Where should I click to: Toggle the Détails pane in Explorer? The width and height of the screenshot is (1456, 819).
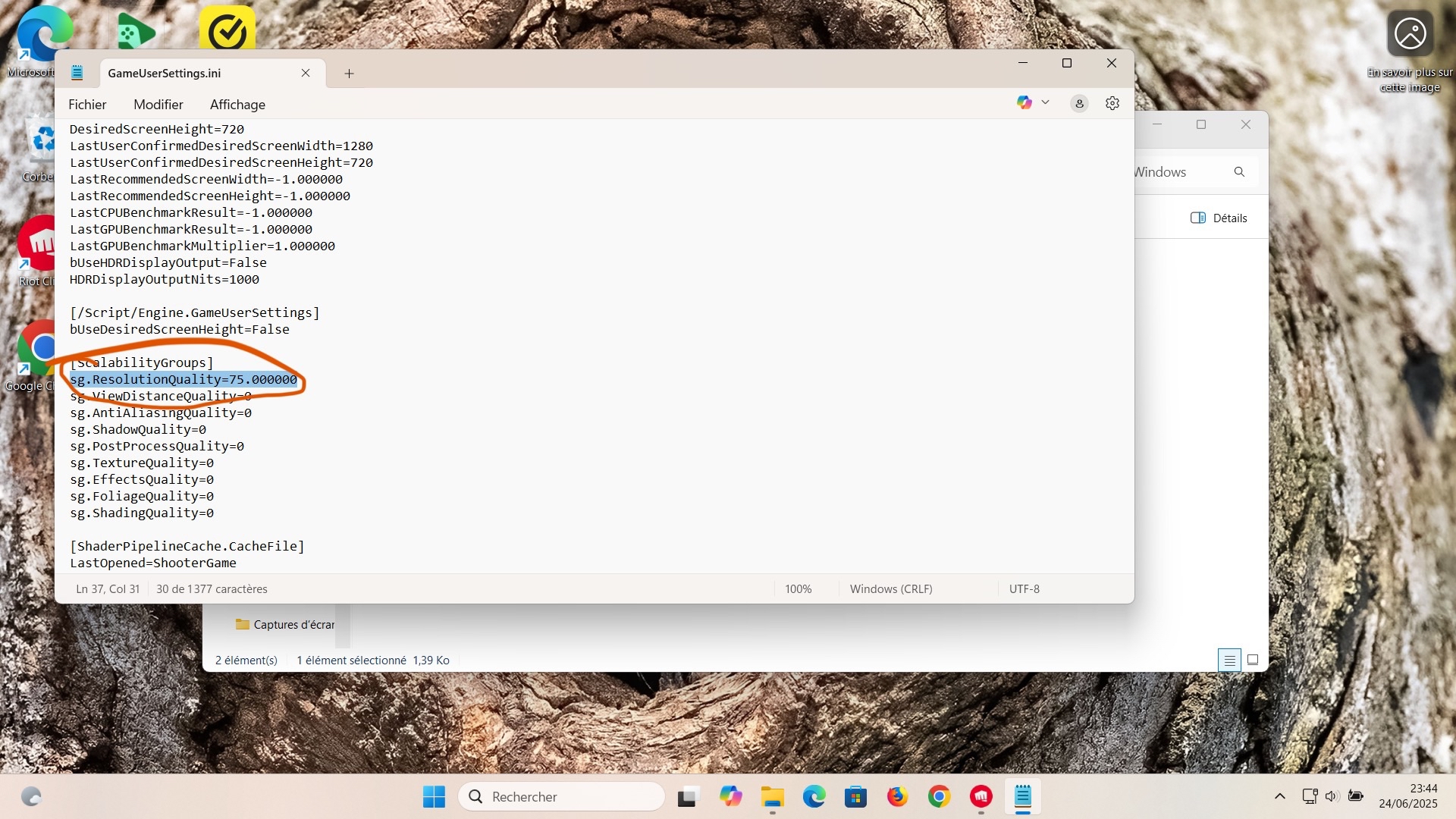1219,218
